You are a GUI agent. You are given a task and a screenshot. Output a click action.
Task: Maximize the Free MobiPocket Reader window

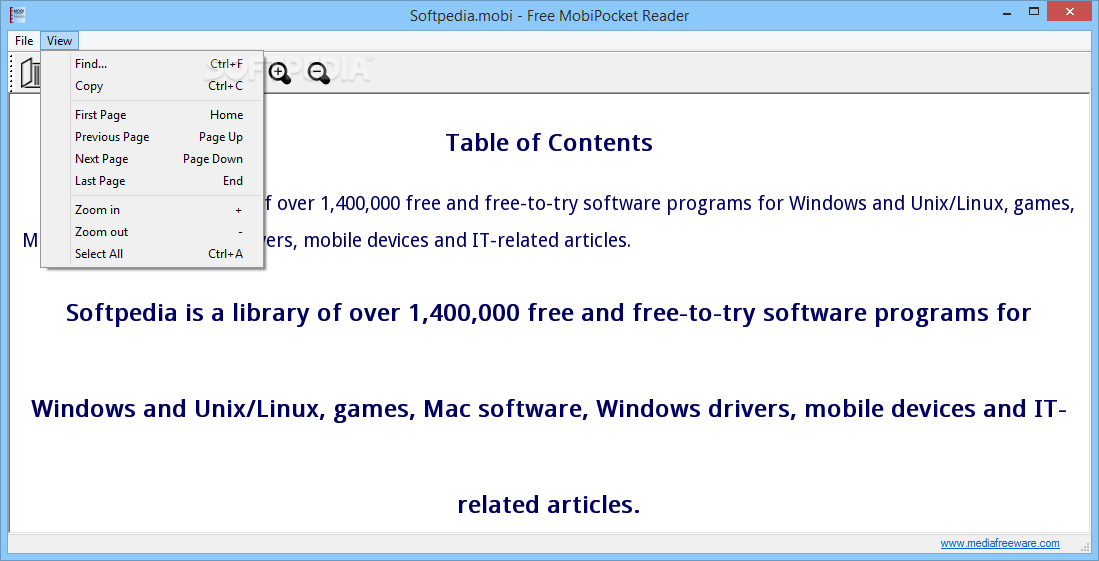point(1034,11)
